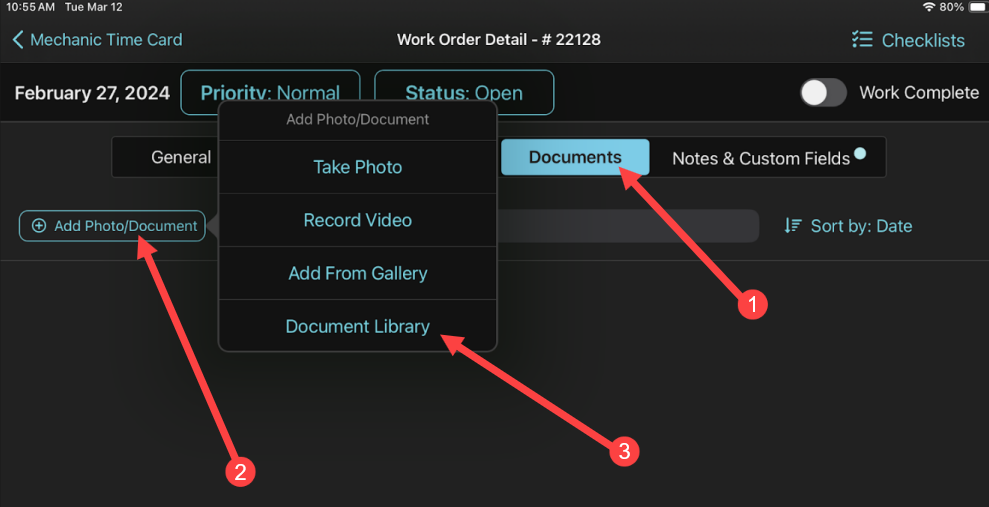This screenshot has width=989, height=507.
Task: Switch to Notes & Custom Fields tab
Action: point(768,158)
